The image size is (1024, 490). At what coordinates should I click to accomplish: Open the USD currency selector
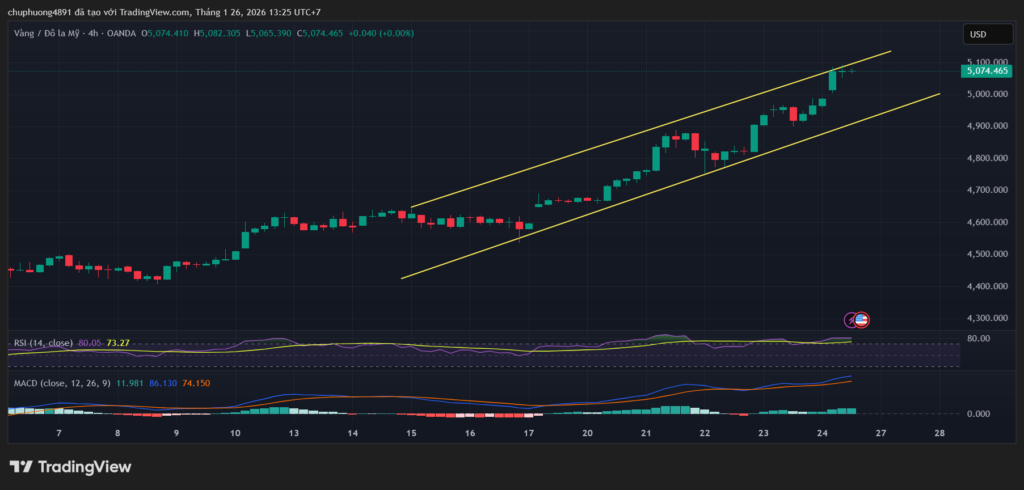977,34
